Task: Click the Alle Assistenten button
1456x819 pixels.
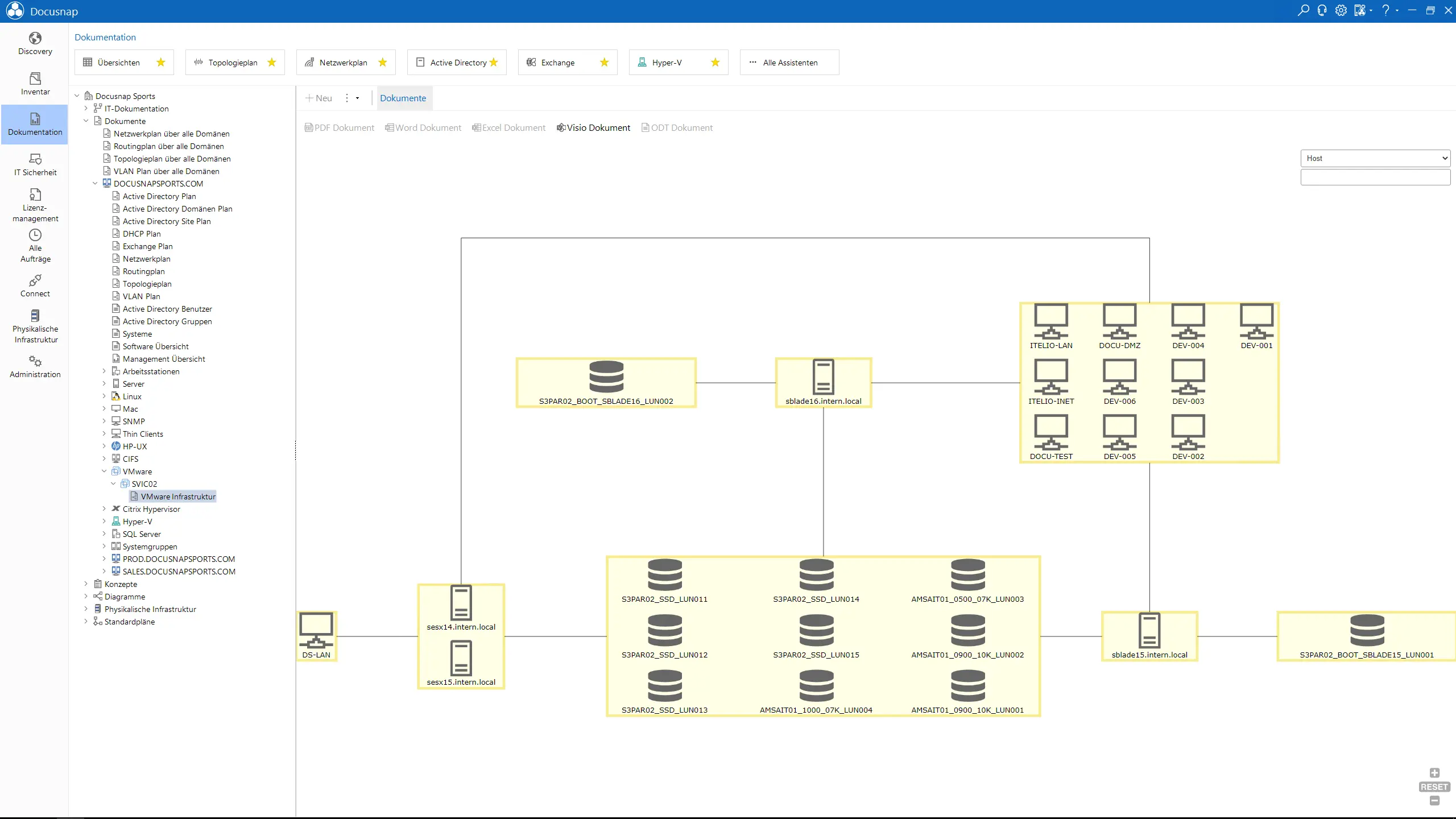Action: [789, 63]
